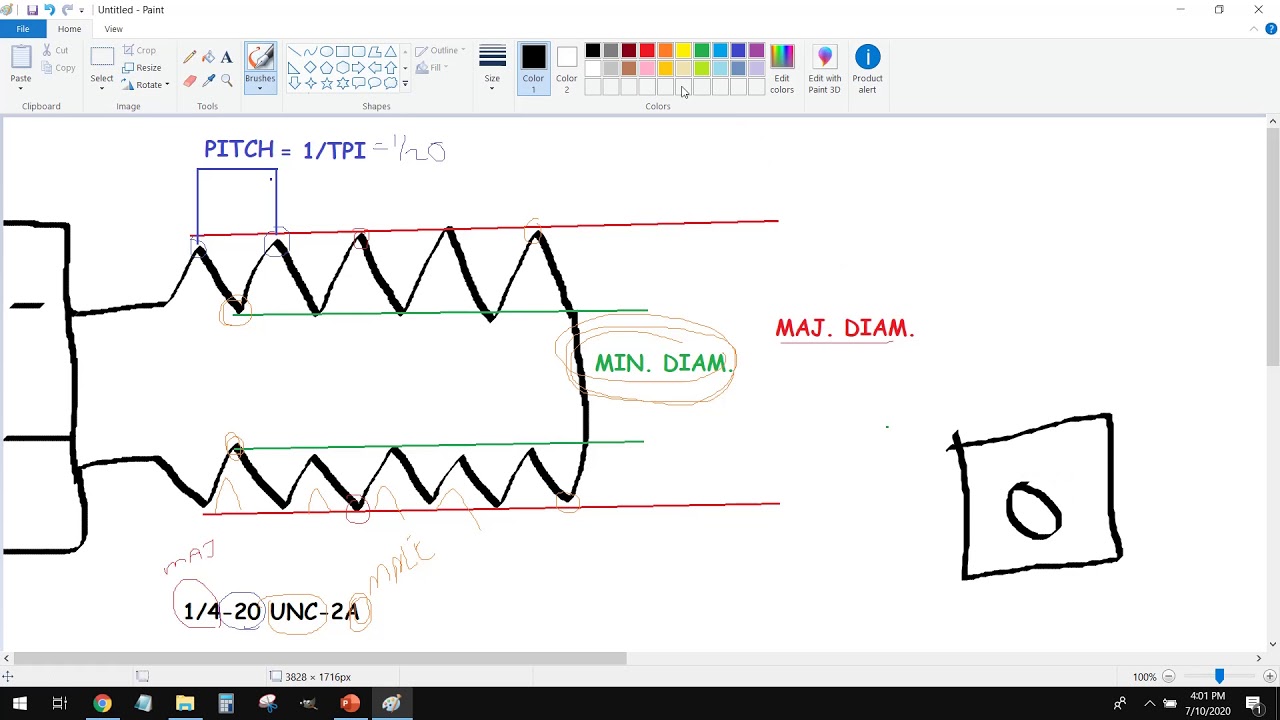Viewport: 1280px width, 720px height.
Task: Pick the green color swatch
Action: (x=701, y=51)
